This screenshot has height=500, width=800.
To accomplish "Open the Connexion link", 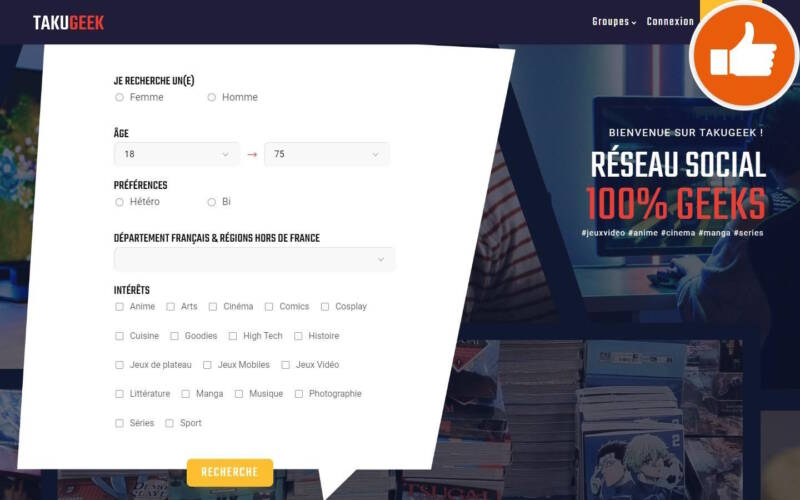I will pos(670,21).
